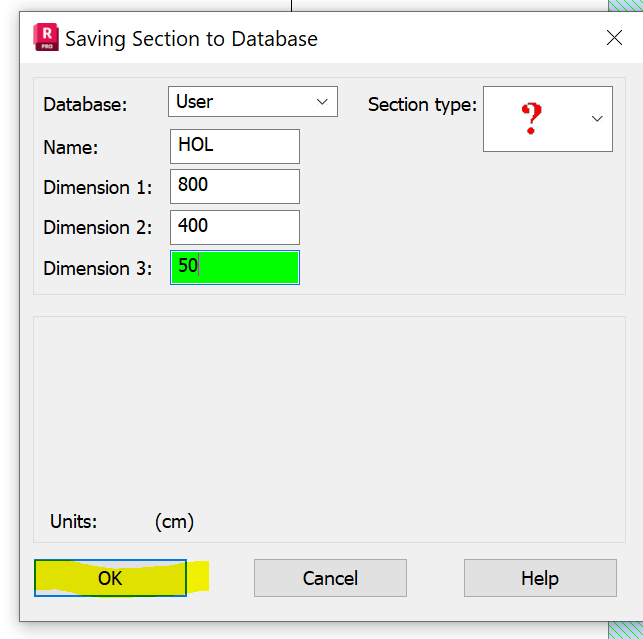Click the red question mark section type icon
This screenshot has width=643, height=639.
532,119
